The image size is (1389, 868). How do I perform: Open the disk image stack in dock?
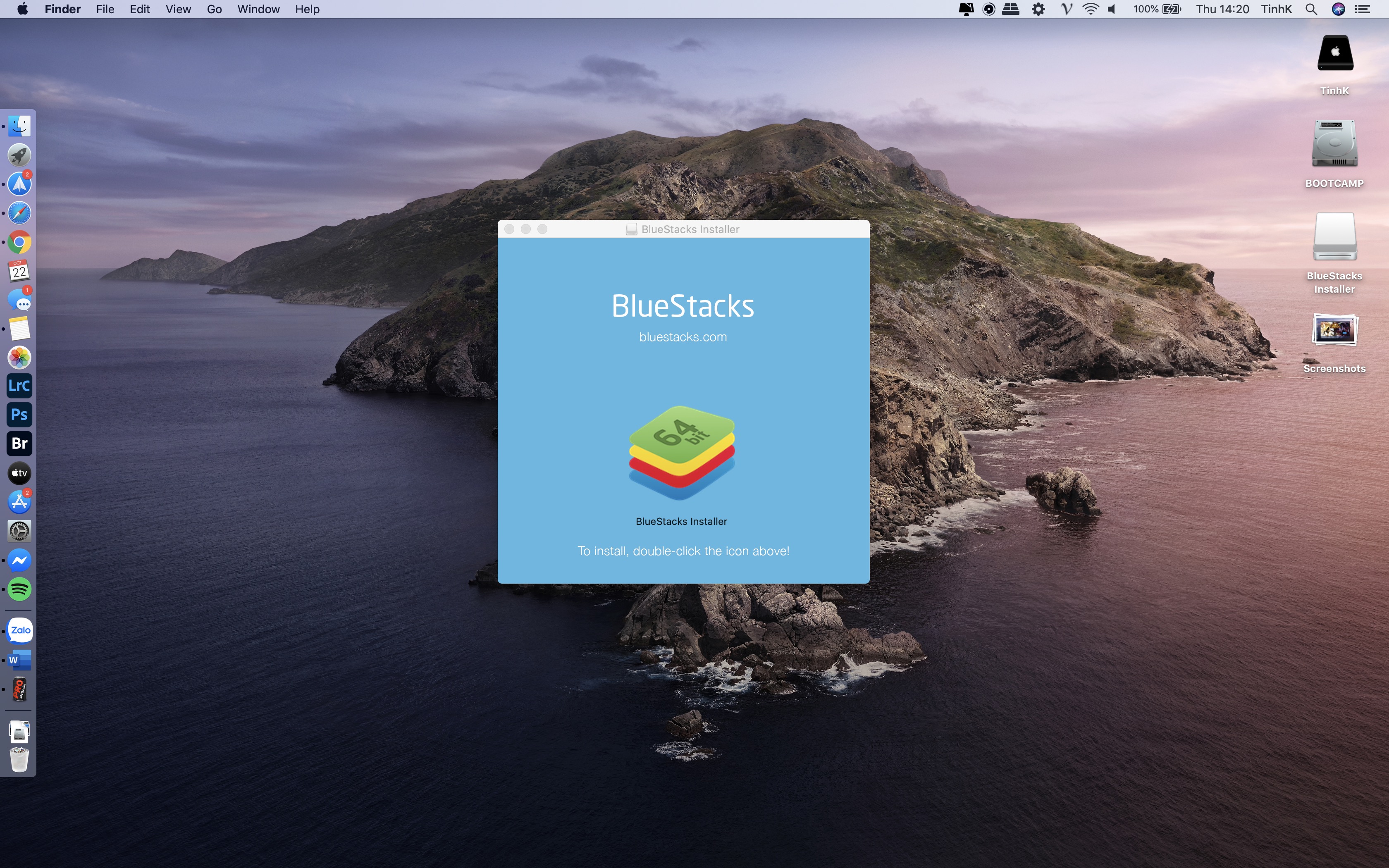click(x=19, y=731)
